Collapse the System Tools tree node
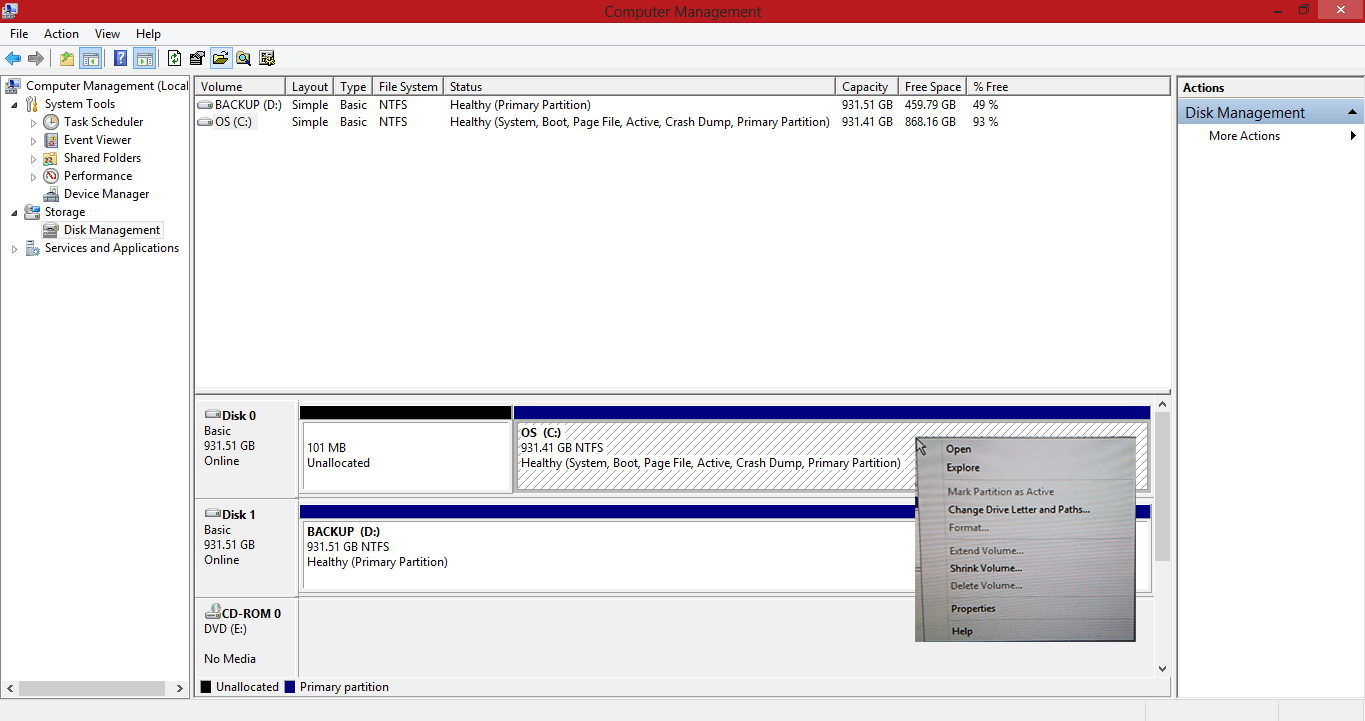 (14, 104)
